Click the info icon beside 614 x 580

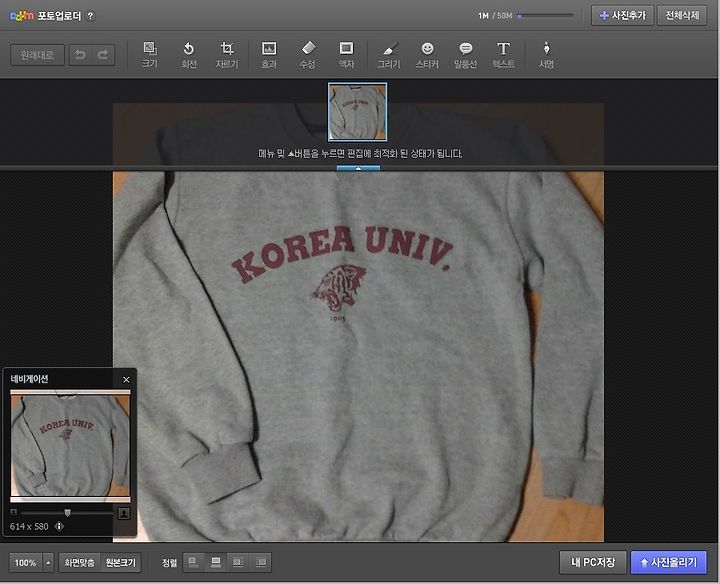pos(59,526)
